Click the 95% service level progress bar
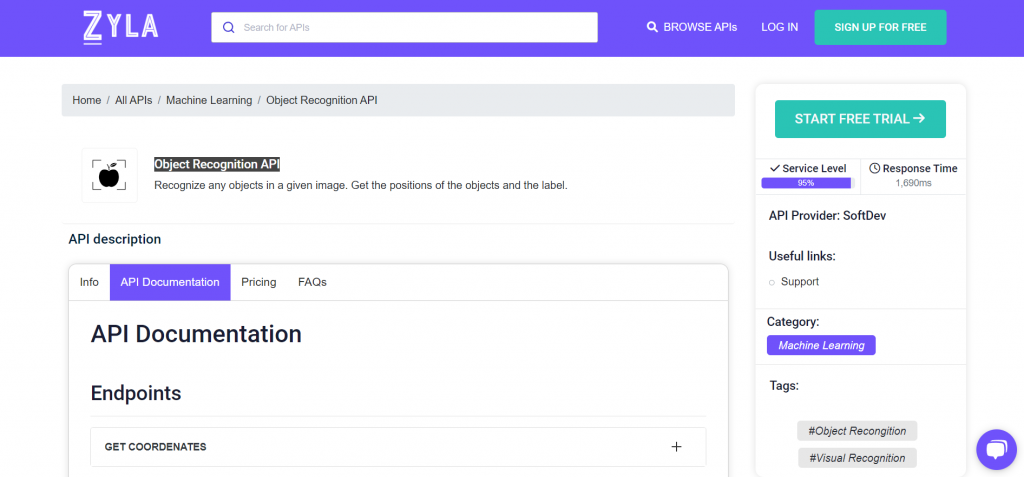This screenshot has height=477, width=1024. point(807,183)
